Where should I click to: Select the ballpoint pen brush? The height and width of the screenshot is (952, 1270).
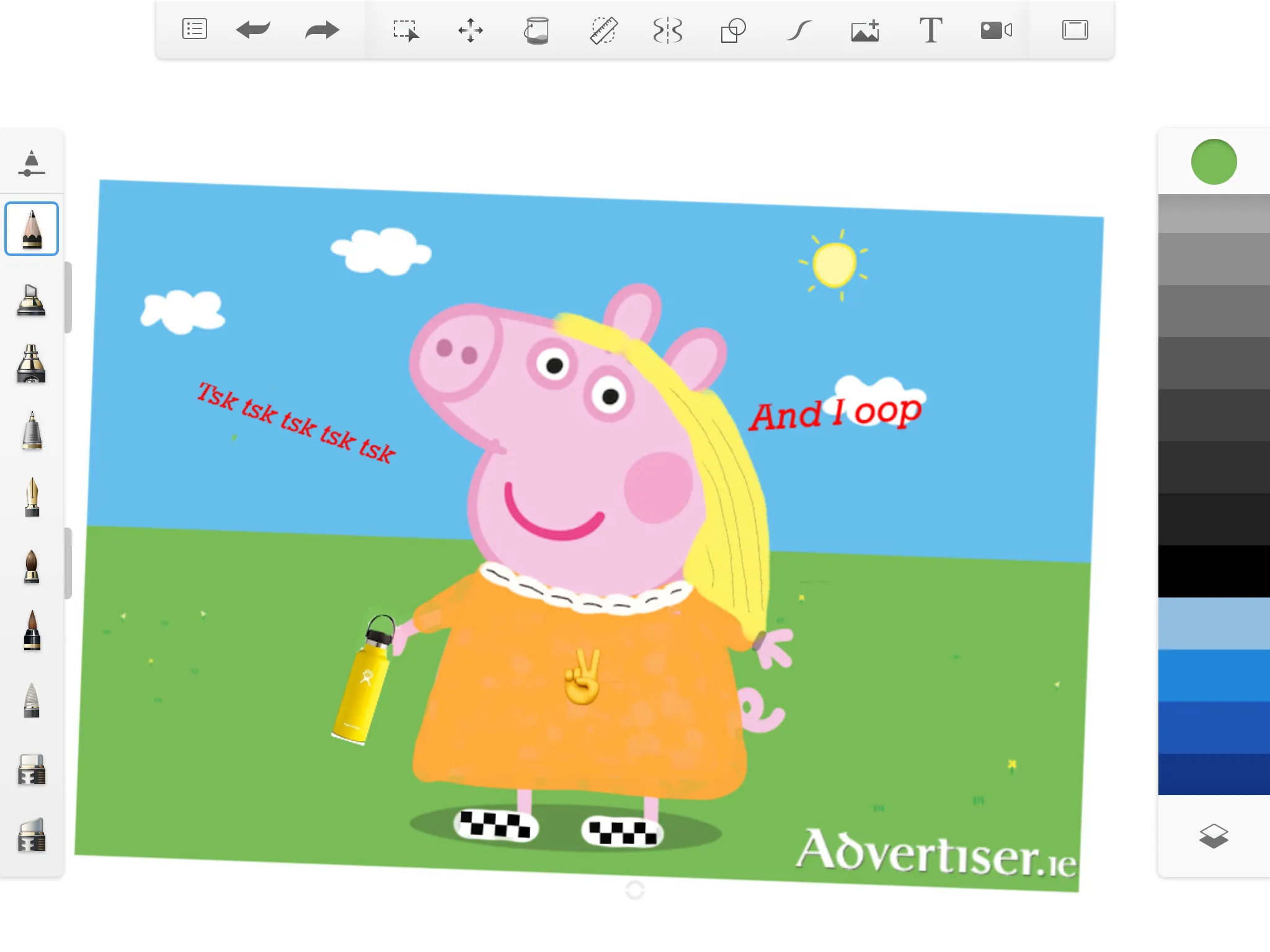[x=32, y=430]
